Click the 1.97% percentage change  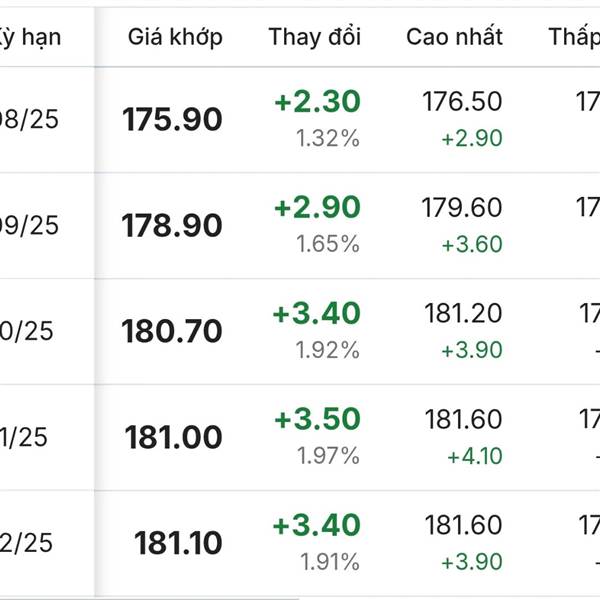(328, 456)
